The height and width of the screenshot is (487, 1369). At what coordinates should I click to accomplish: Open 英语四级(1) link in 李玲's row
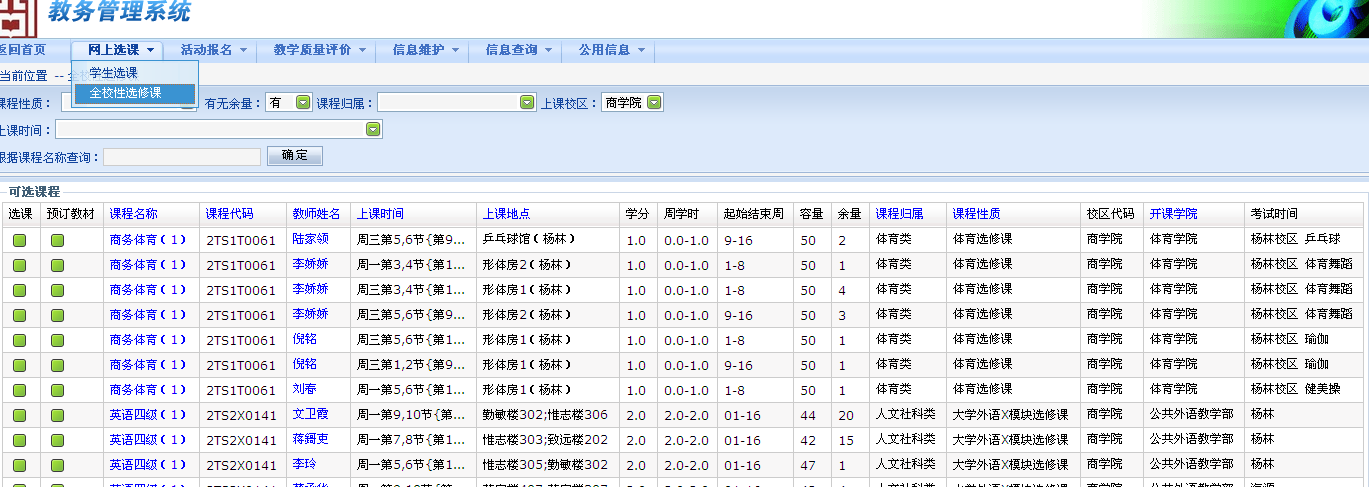click(x=148, y=465)
